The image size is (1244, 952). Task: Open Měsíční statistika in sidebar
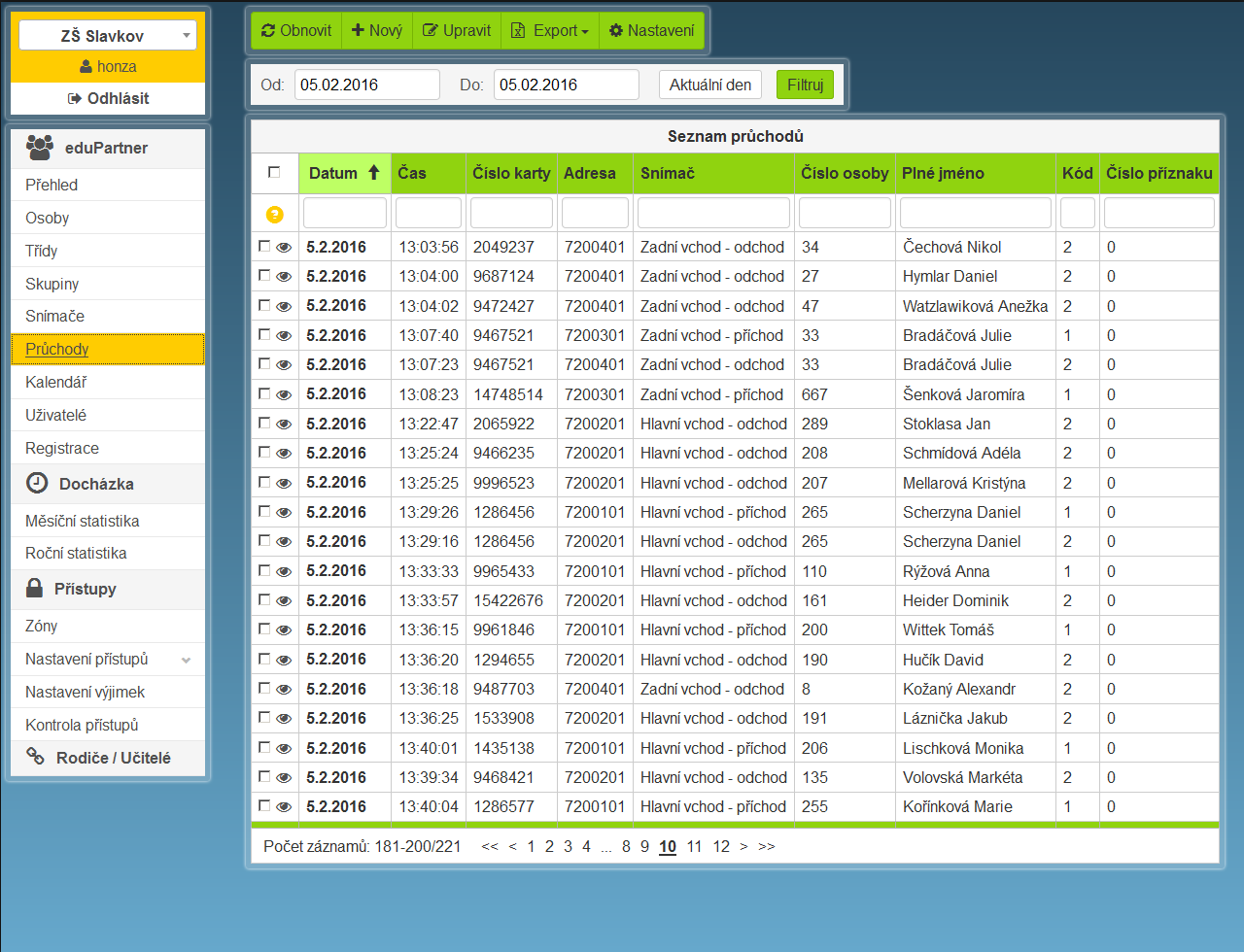83,521
